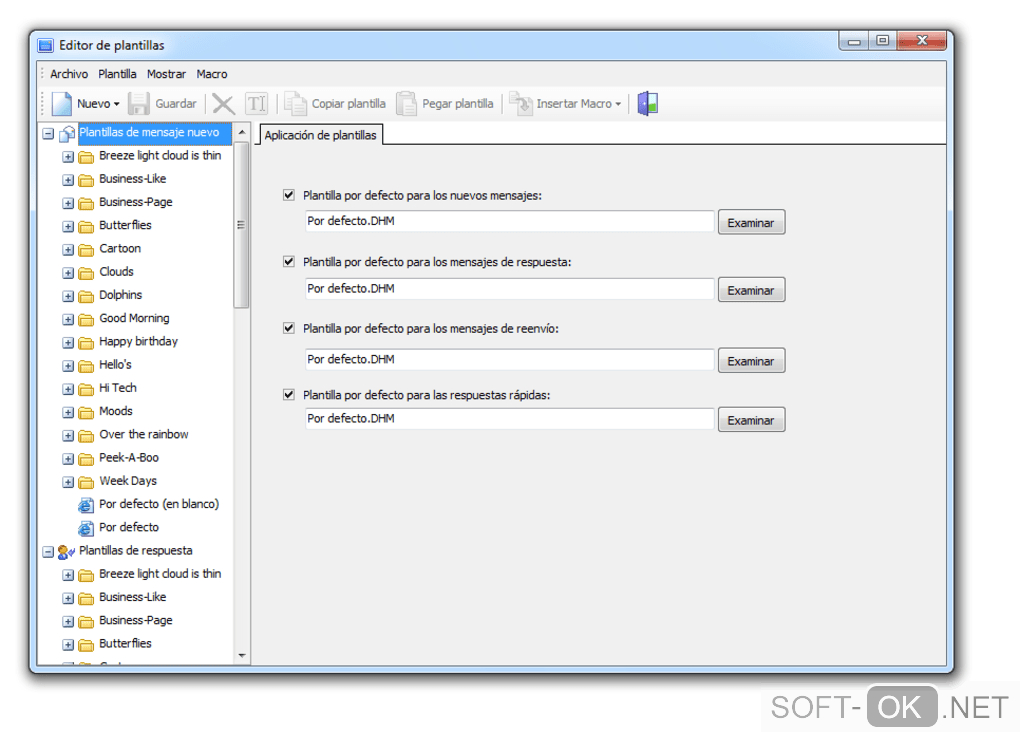Click the tree scrollbar thumb
1020x732 pixels.
(x=241, y=224)
